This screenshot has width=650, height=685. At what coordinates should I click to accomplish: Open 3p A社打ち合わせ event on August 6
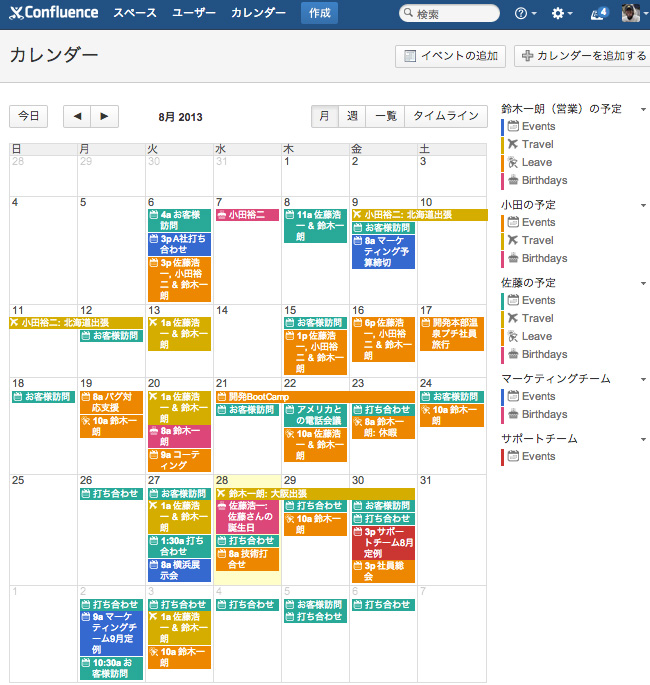click(x=180, y=244)
